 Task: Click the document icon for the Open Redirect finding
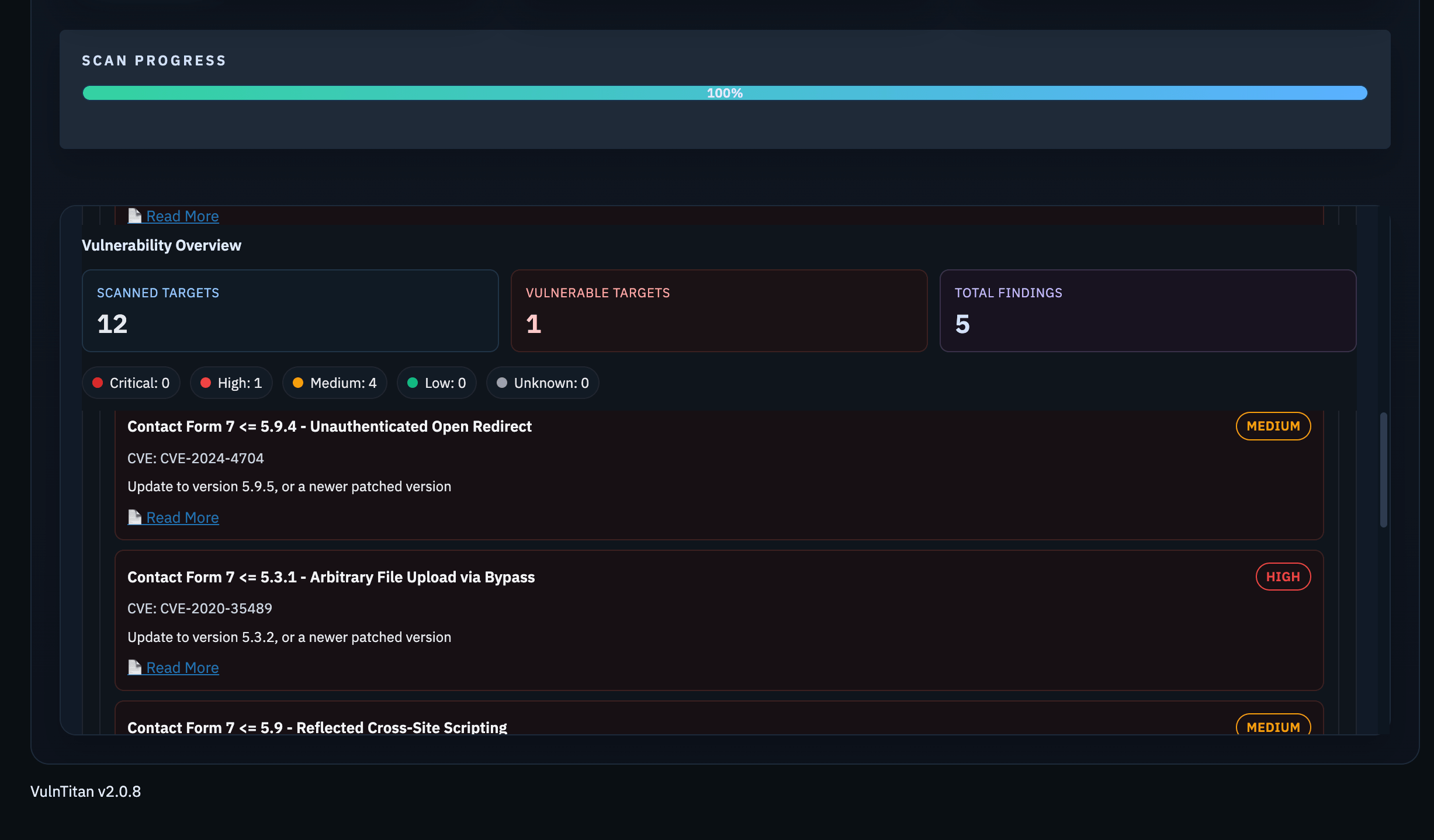pyautogui.click(x=135, y=517)
